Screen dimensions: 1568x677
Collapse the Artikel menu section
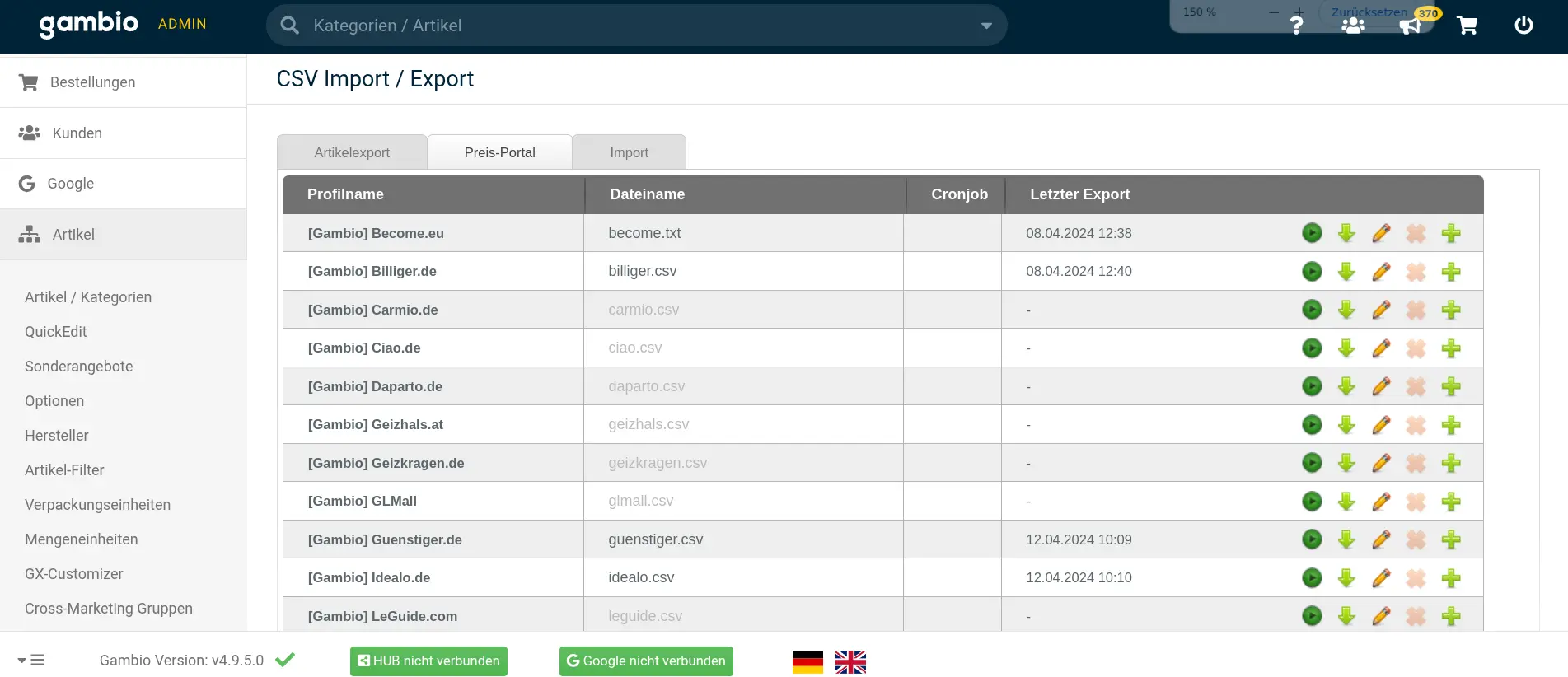coord(124,235)
